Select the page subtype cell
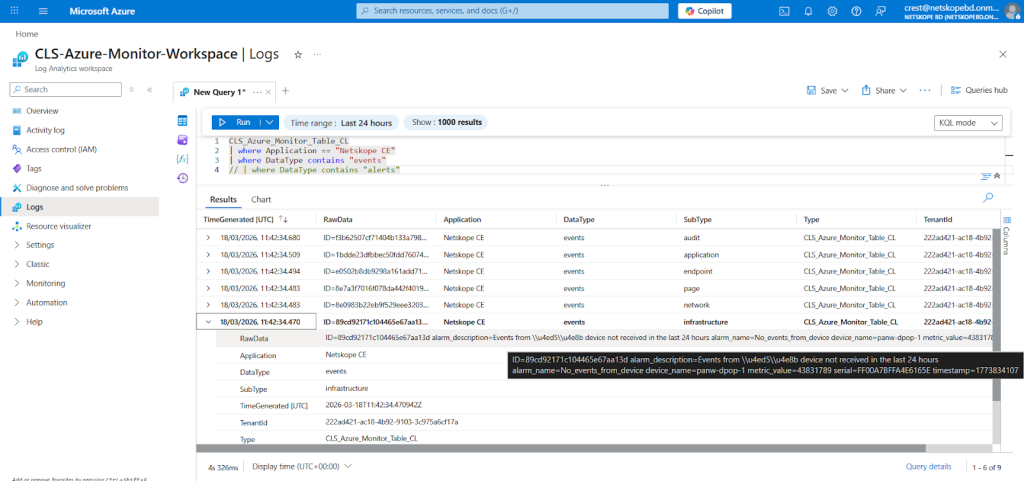Viewport: 1024px width, 481px height. point(691,288)
